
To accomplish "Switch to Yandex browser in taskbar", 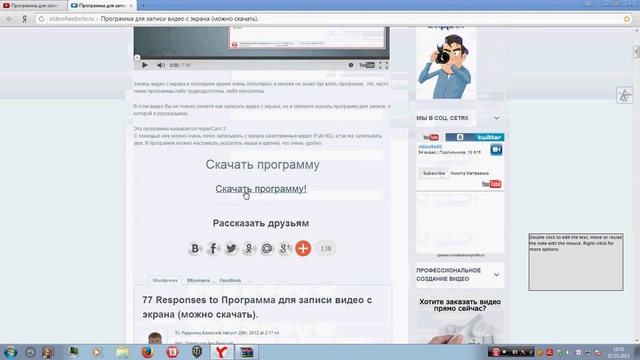I will coord(221,352).
